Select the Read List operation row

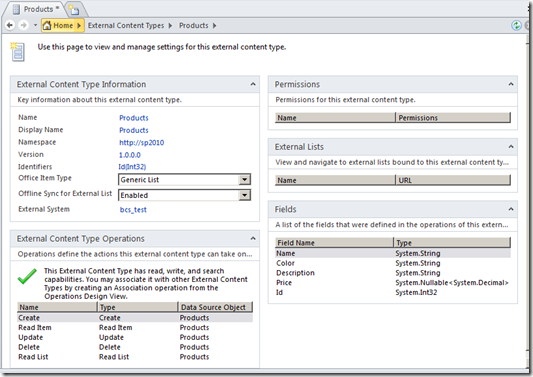pyautogui.click(x=135, y=357)
